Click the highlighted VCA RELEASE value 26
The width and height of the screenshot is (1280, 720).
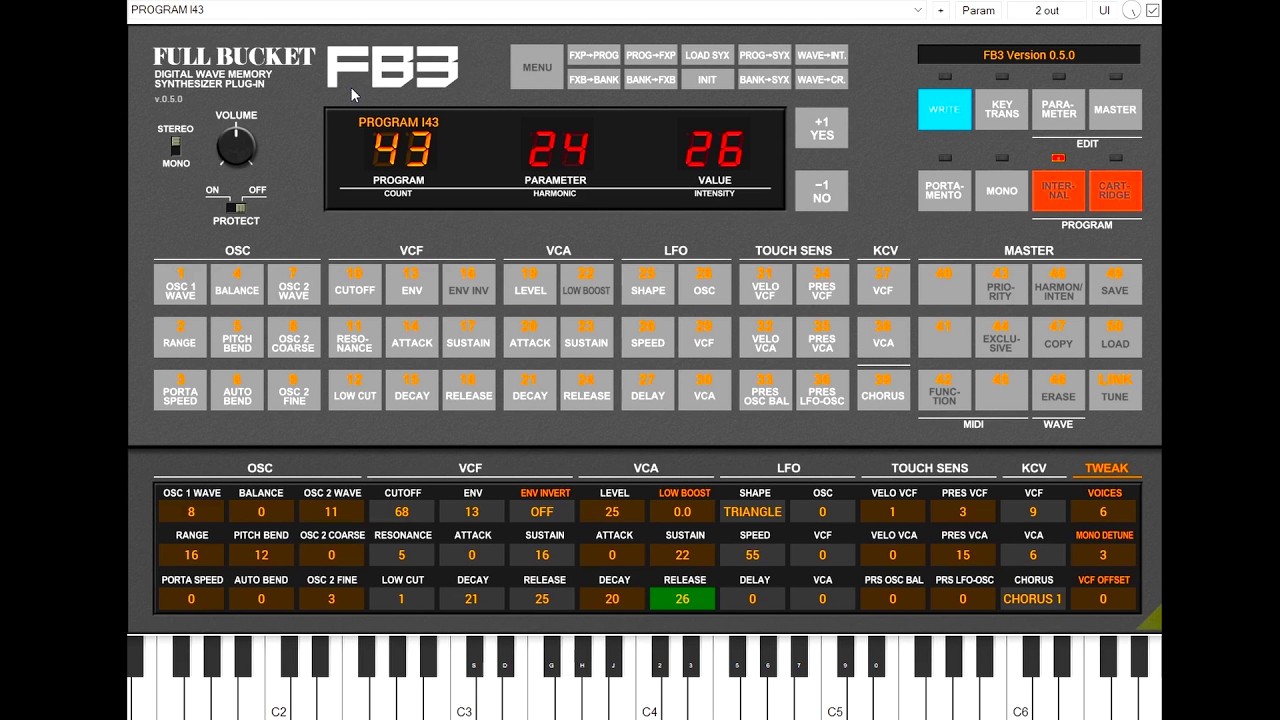point(682,599)
